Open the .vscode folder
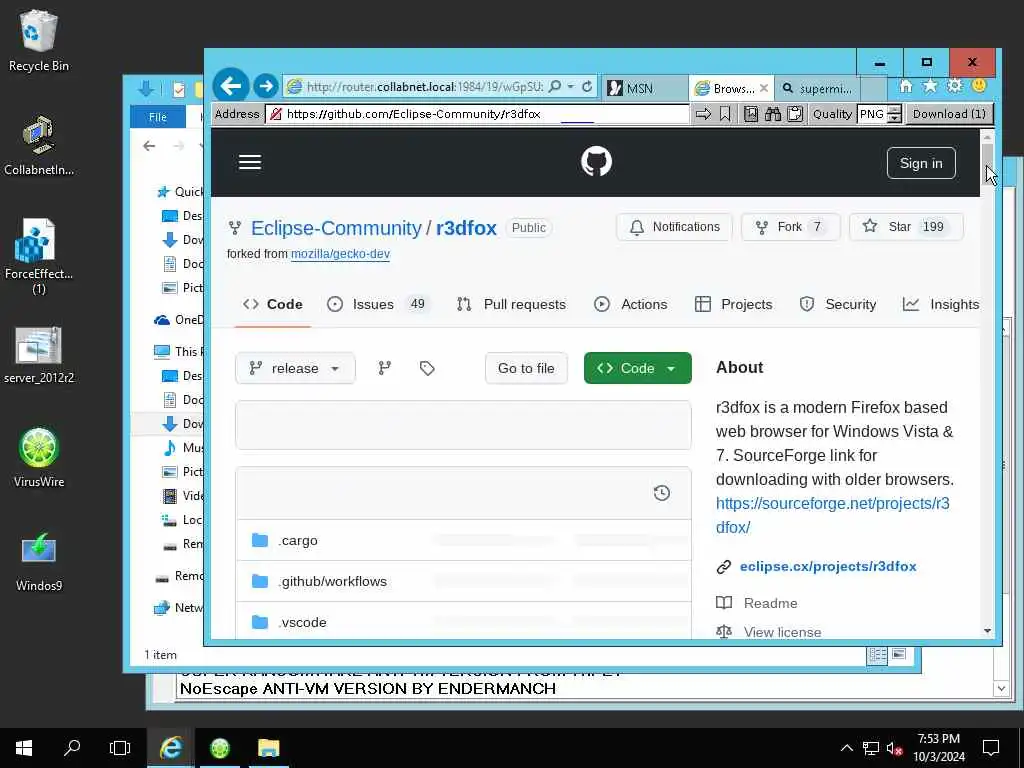 [302, 622]
